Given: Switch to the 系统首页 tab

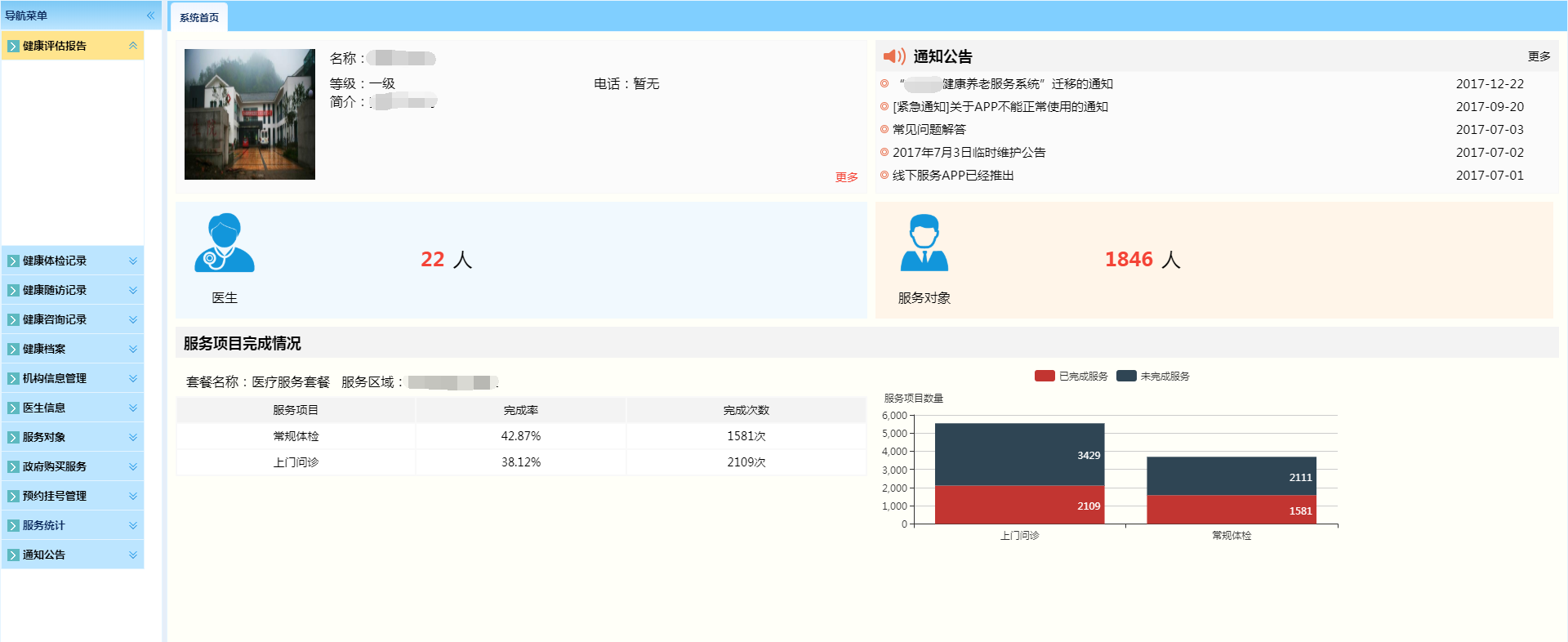Looking at the screenshot, I should coord(199,17).
